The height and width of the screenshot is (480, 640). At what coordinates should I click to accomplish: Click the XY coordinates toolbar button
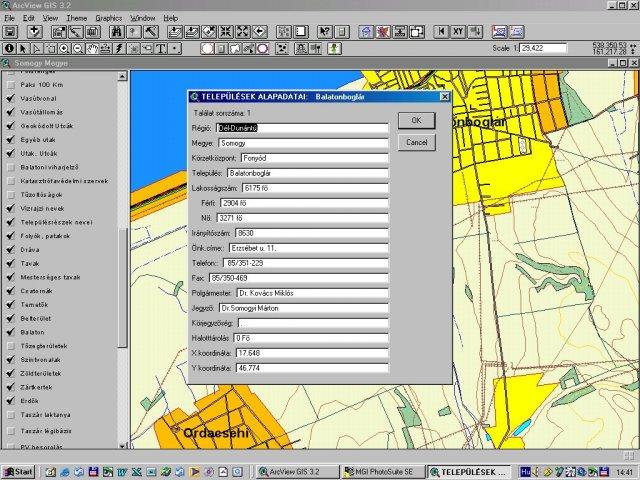click(x=457, y=33)
